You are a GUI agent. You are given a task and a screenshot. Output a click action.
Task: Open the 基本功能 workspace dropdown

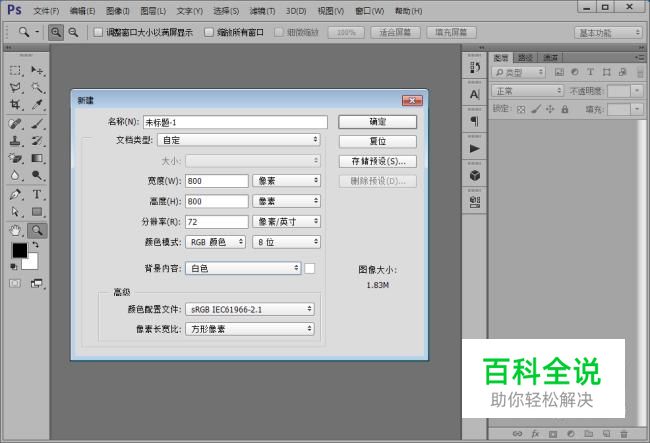(608, 33)
